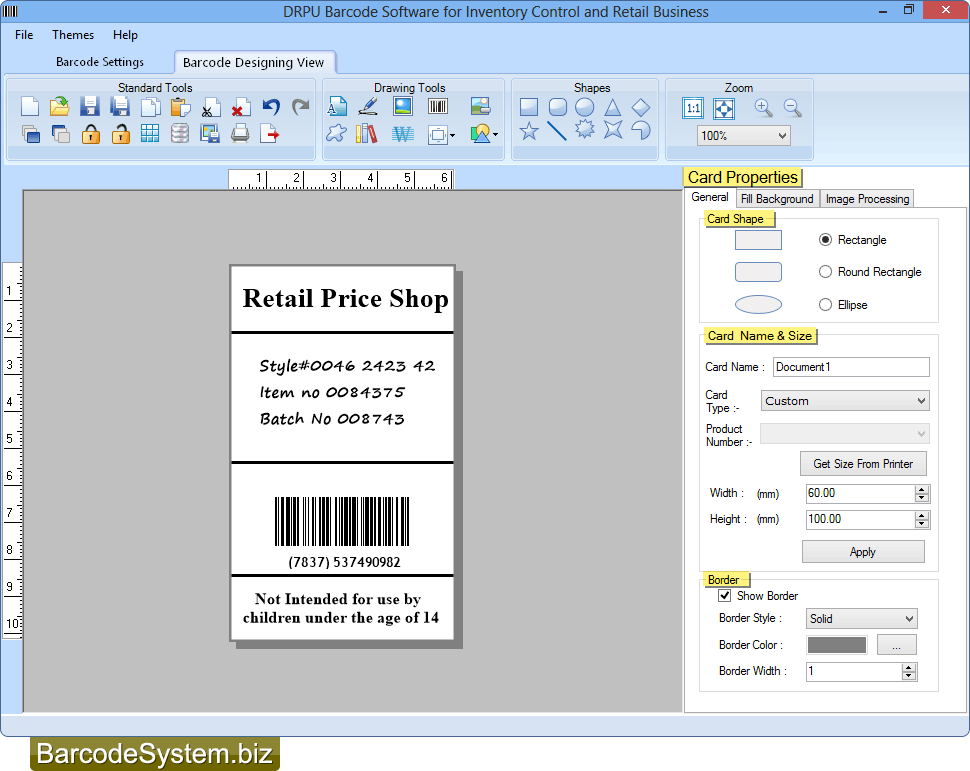The height and width of the screenshot is (771, 970).
Task: Click the image library icon
Action: click(480, 106)
